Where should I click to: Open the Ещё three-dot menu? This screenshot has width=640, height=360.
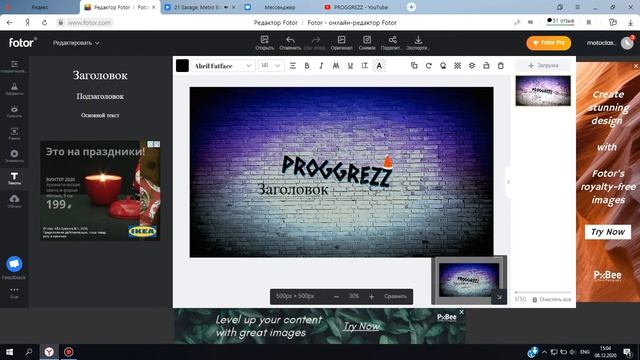pyautogui.click(x=14, y=293)
